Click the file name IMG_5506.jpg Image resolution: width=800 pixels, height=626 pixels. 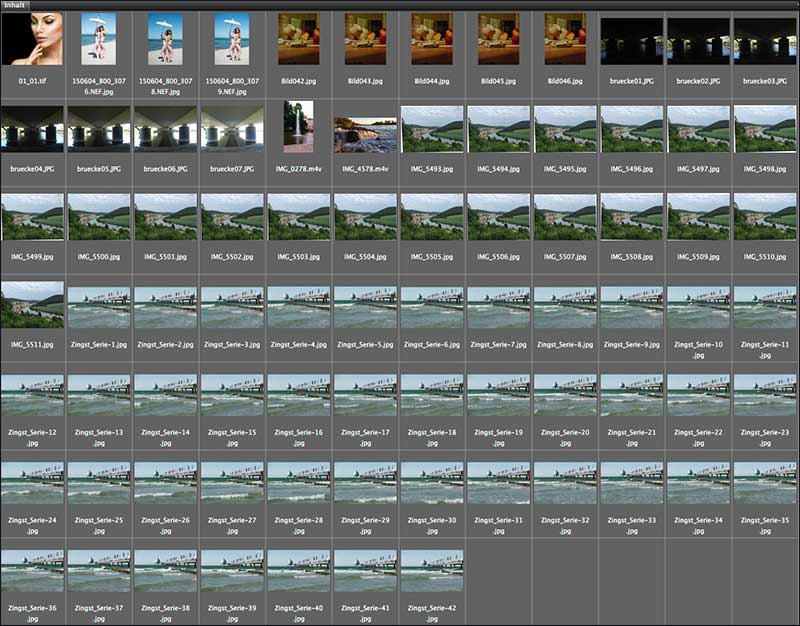point(498,257)
